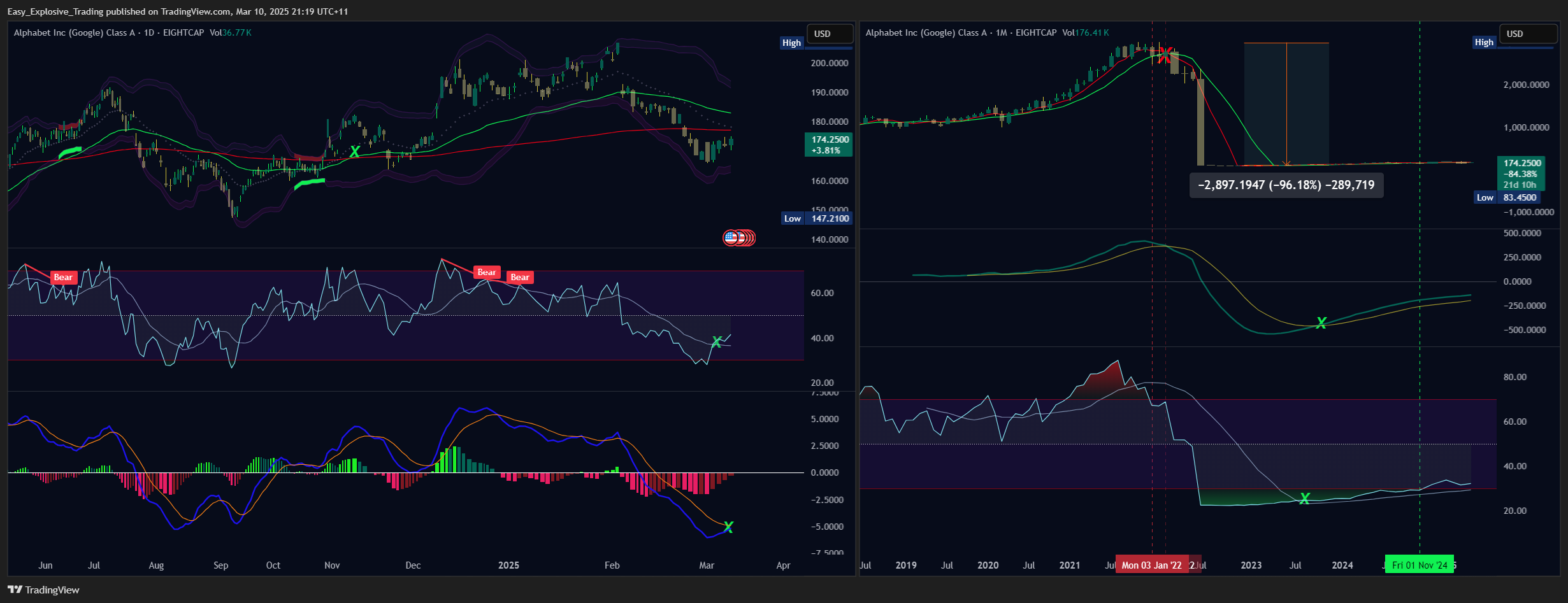Click the TradingView logo at bottom left

43,590
